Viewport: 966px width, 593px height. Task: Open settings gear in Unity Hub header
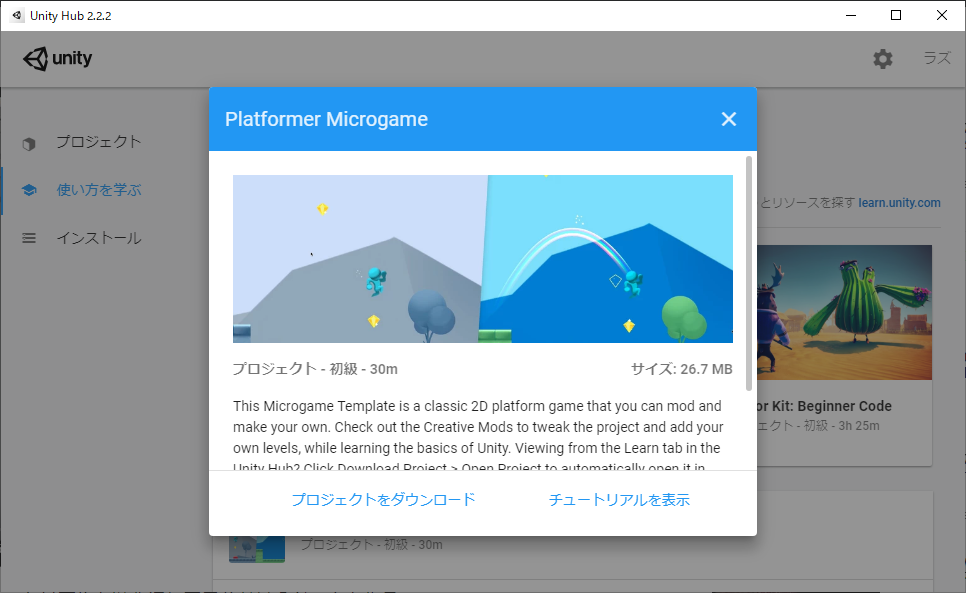pos(883,59)
